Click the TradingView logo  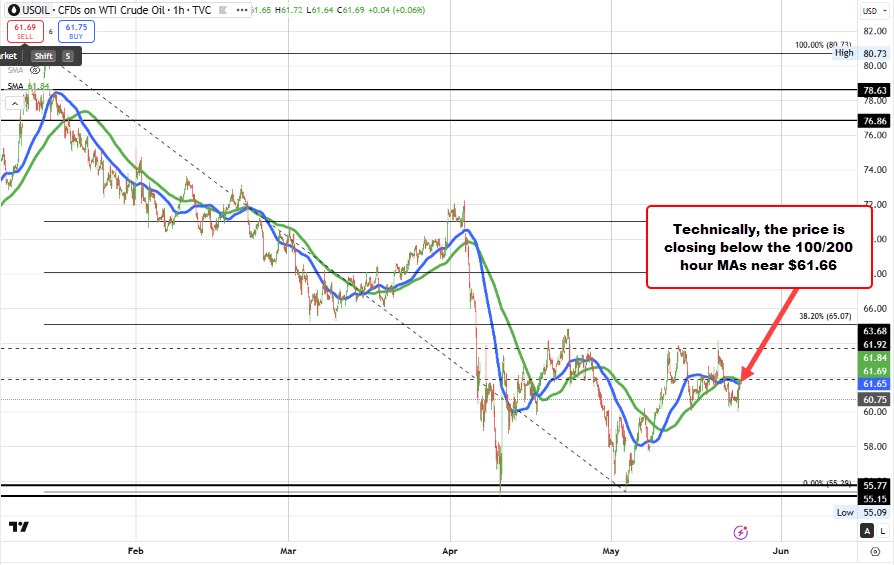(x=17, y=527)
